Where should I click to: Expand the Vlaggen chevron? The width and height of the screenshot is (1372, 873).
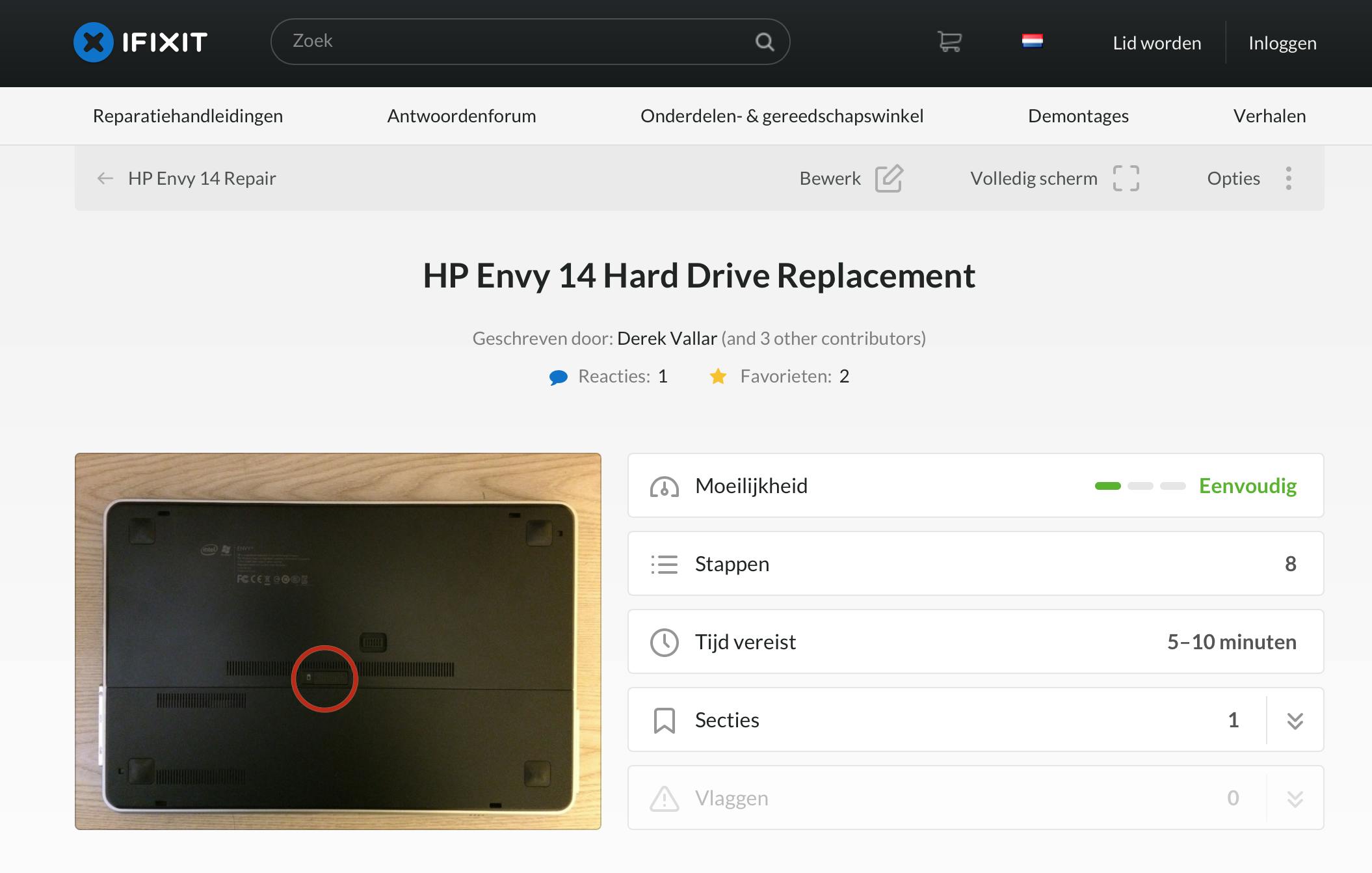[x=1295, y=798]
